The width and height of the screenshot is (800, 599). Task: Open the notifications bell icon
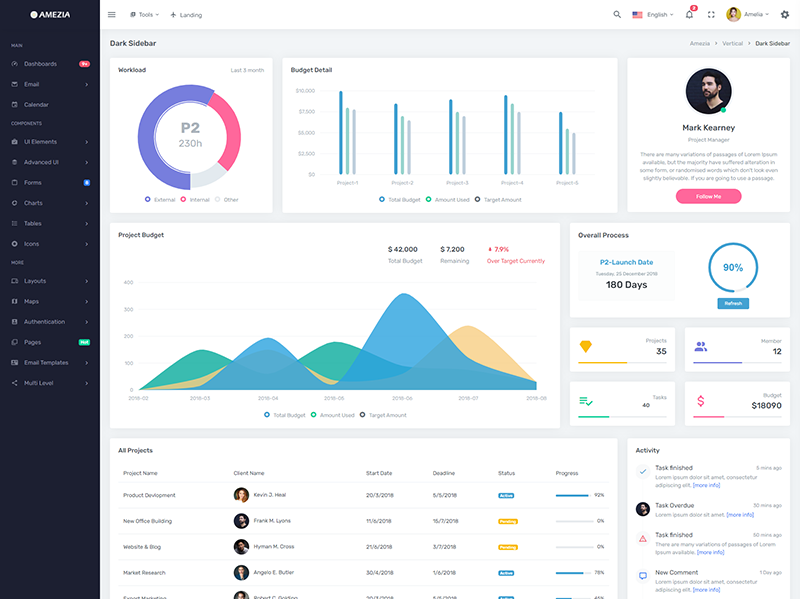click(689, 15)
